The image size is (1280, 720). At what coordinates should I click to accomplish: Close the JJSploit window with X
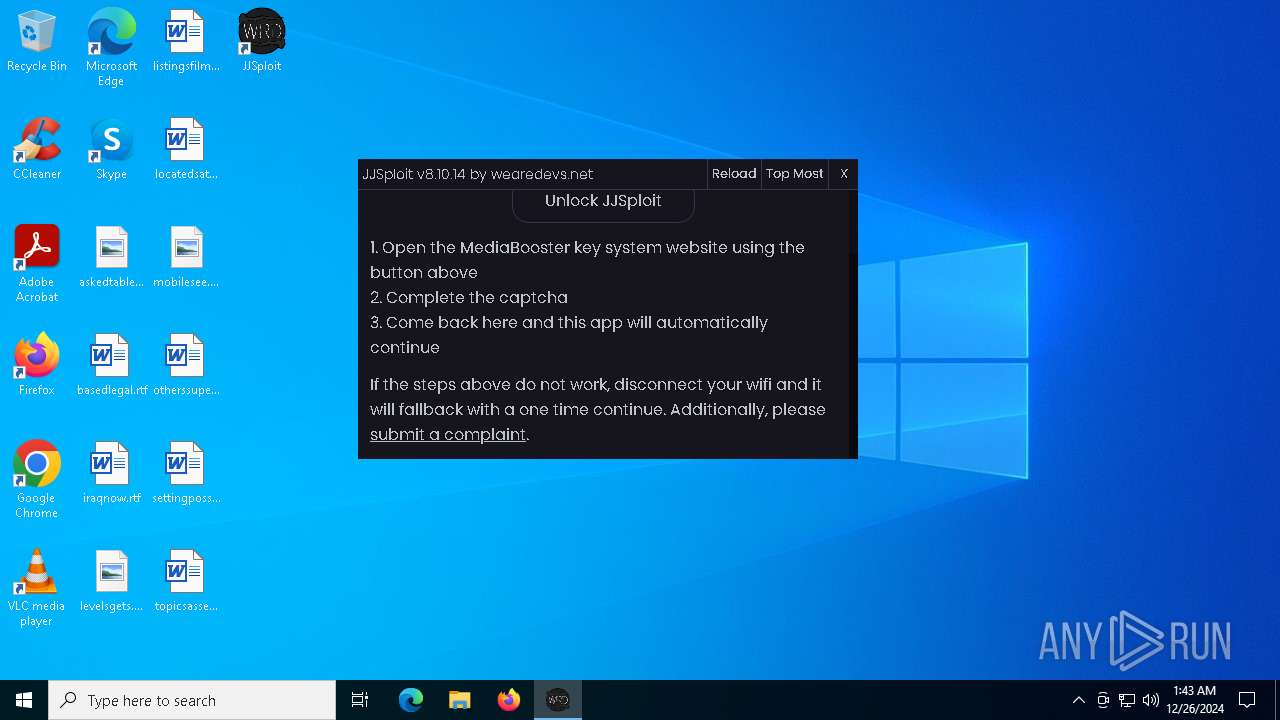[x=844, y=174]
